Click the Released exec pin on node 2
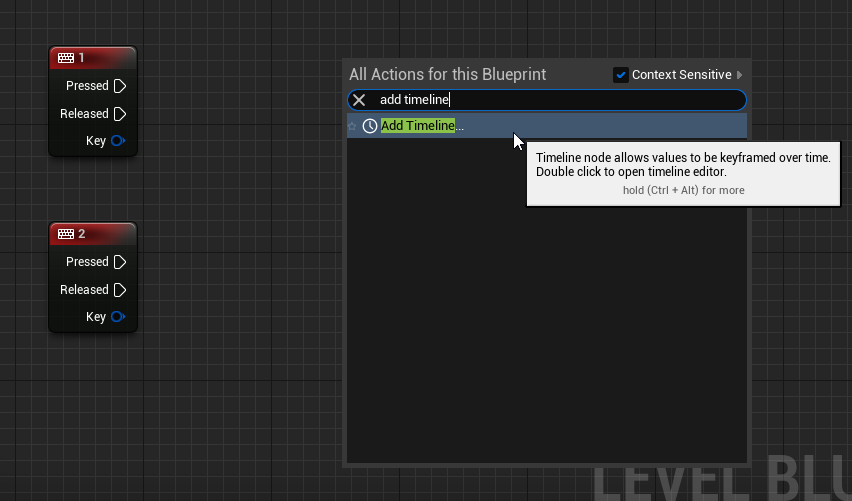 (x=120, y=290)
